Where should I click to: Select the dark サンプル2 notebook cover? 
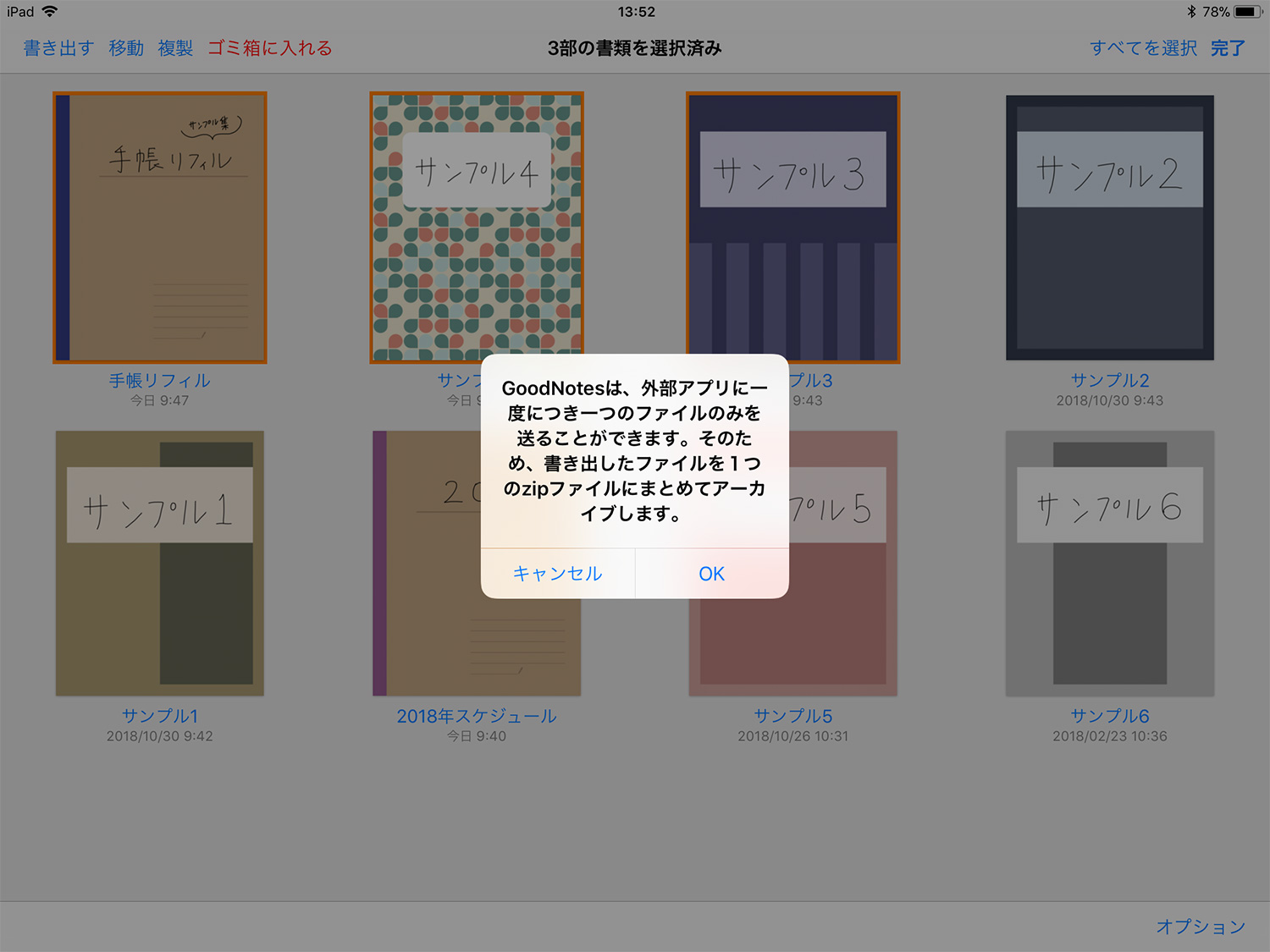point(1110,228)
